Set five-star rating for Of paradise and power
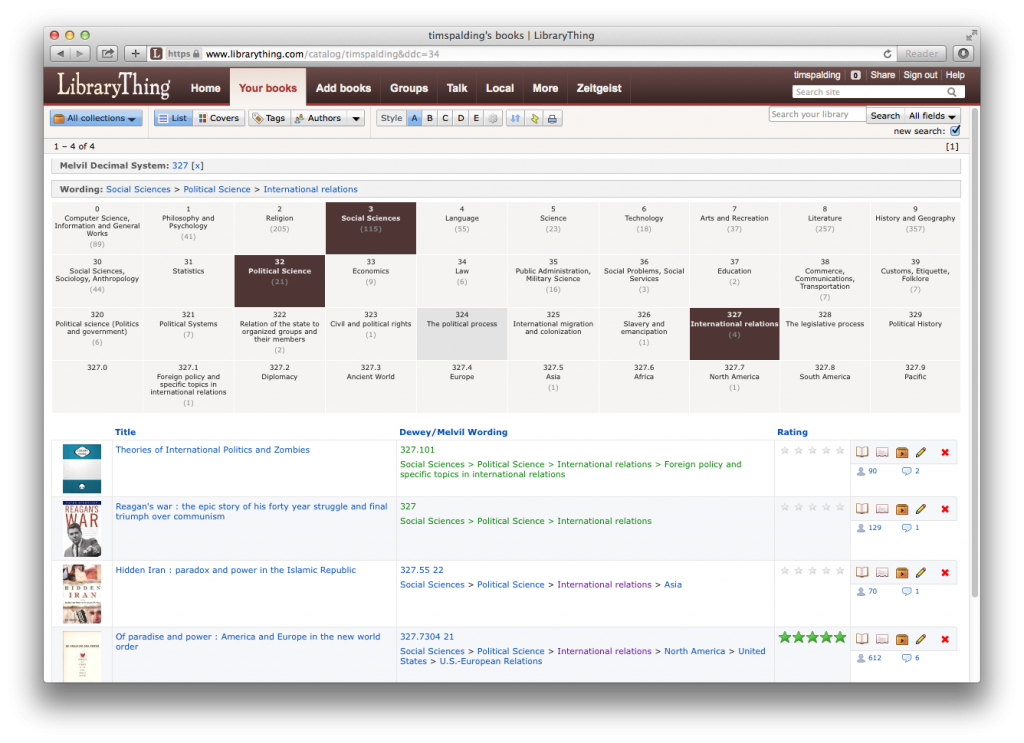Image resolution: width=1024 pixels, height=743 pixels. click(x=840, y=637)
